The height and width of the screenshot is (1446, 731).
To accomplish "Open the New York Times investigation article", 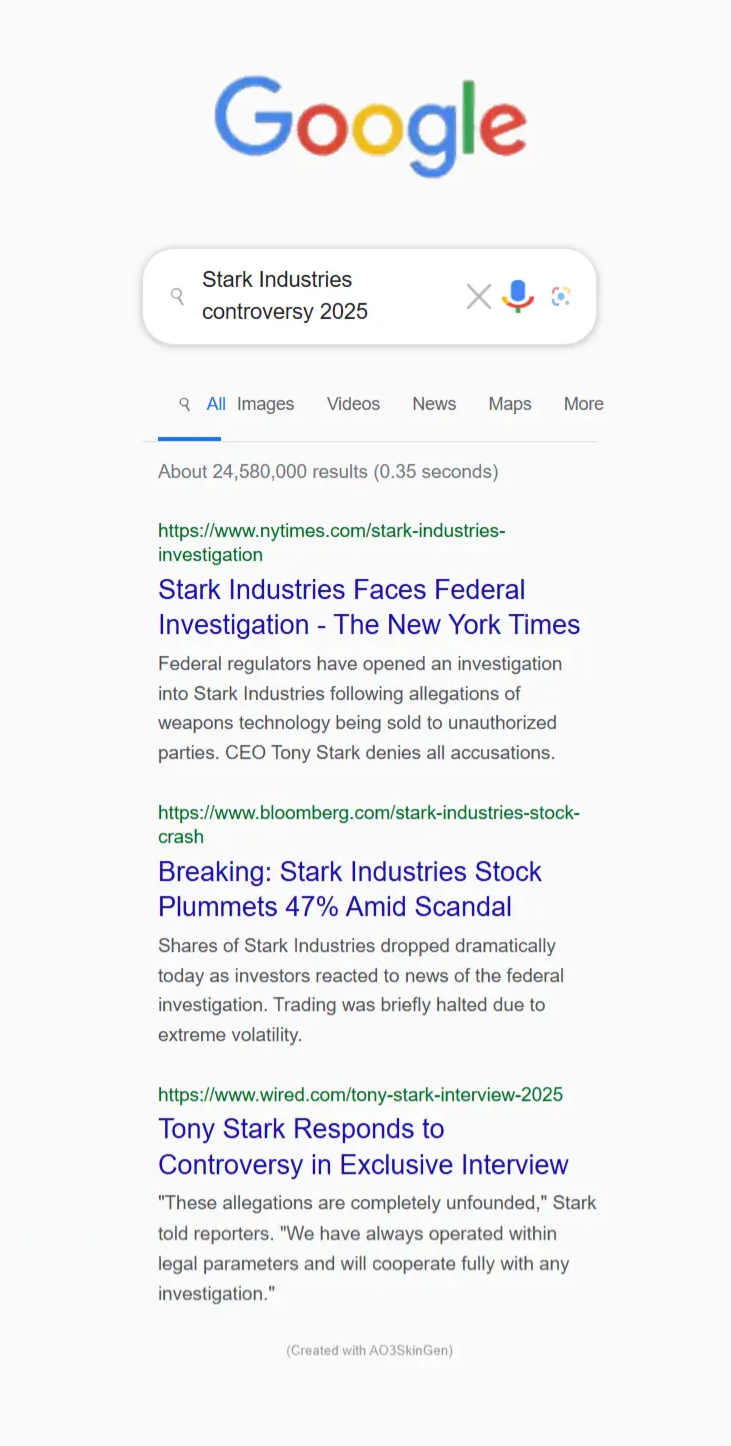I will coord(369,607).
